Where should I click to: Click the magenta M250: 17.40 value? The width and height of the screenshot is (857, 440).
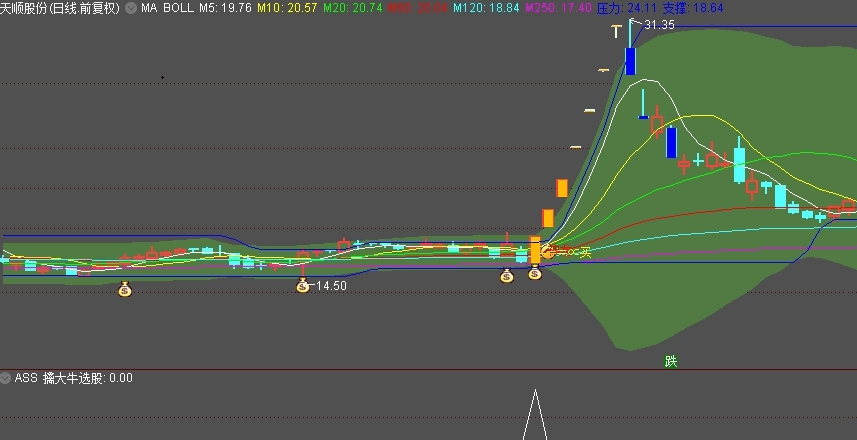pyautogui.click(x=559, y=8)
